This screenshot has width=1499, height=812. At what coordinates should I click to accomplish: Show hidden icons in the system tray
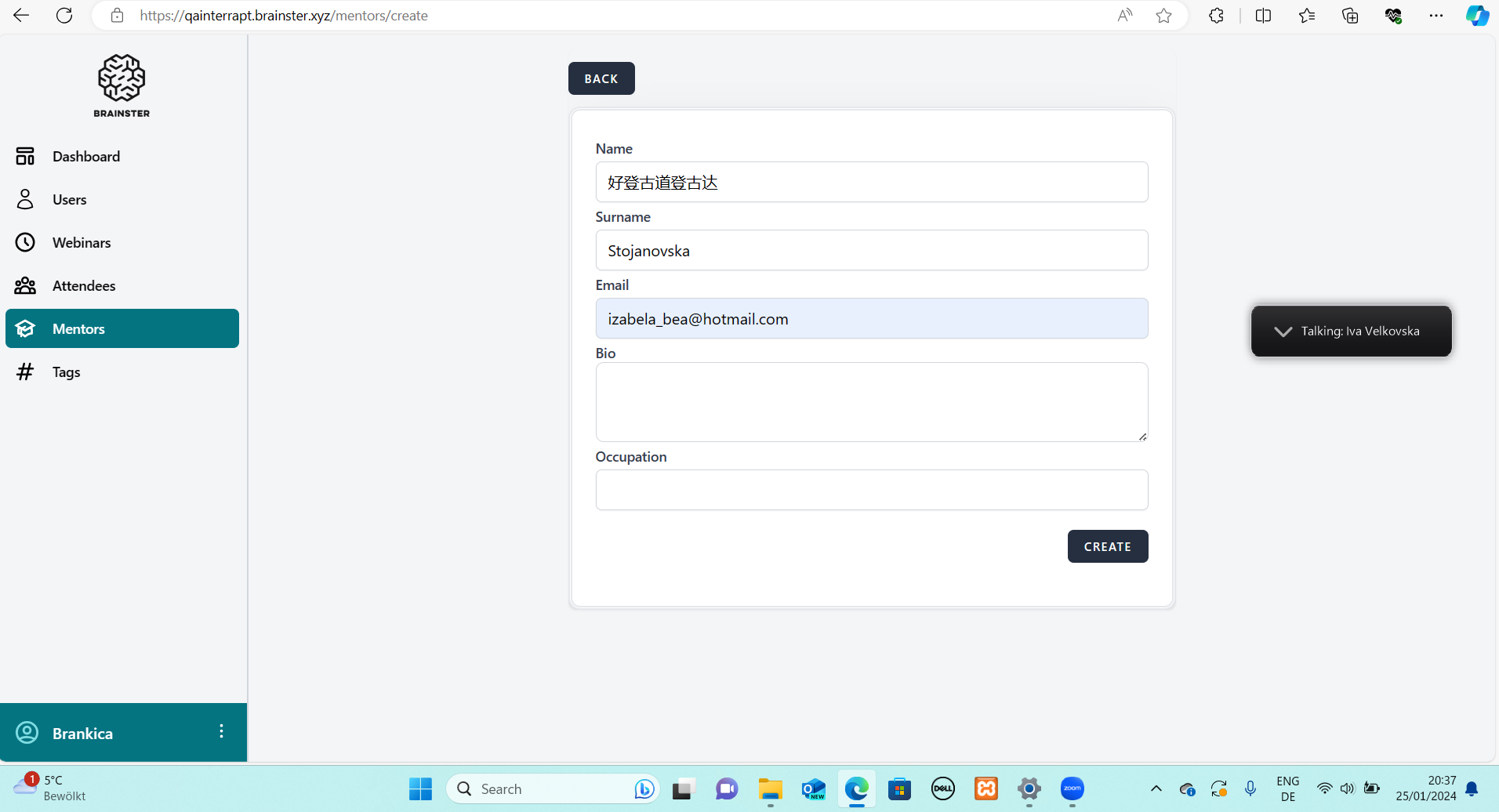[1156, 788]
